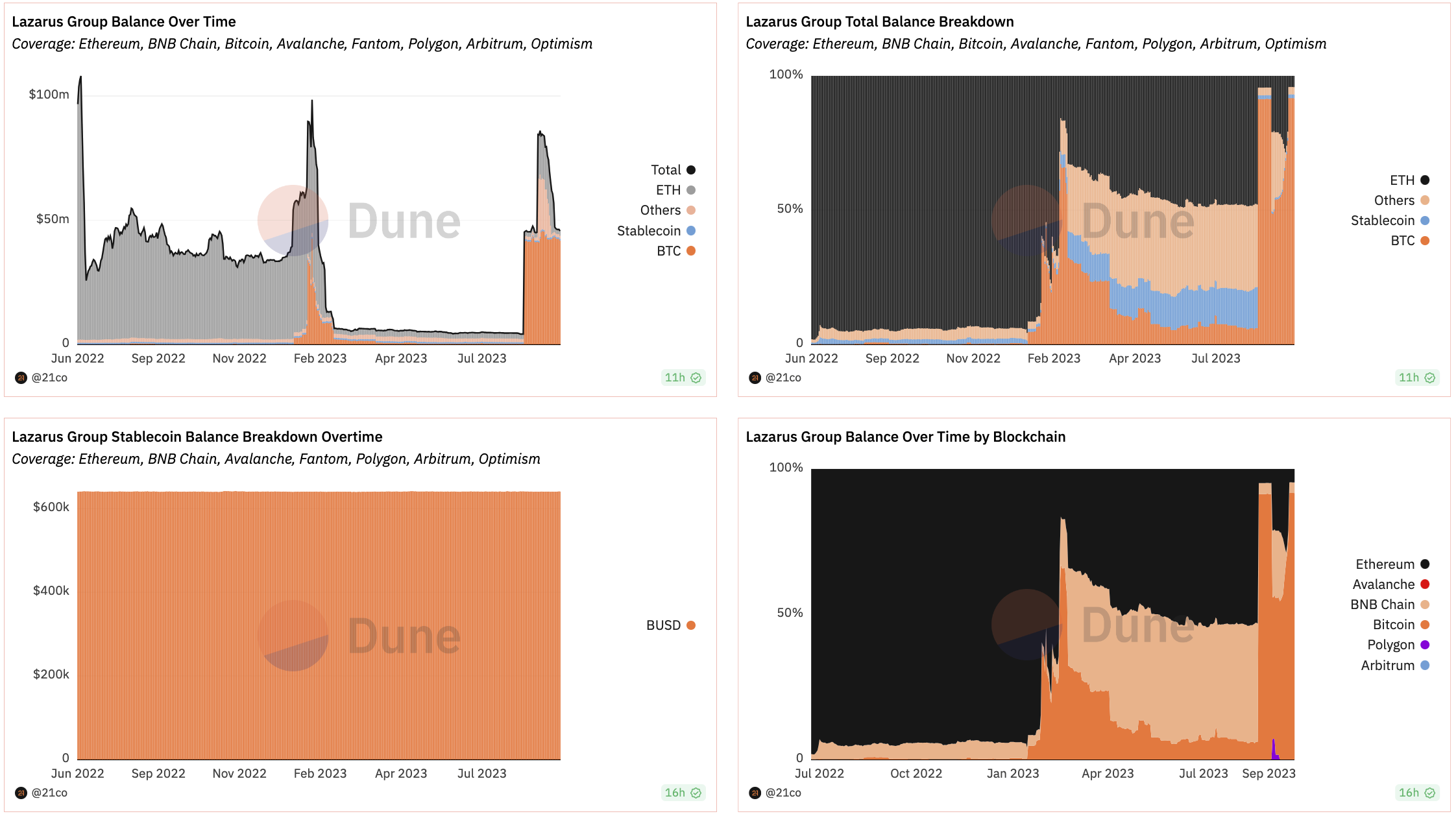Toggle BNB Chain legend entry in blockchain chart
Image resolution: width=1456 pixels, height=816 pixels.
1390,605
